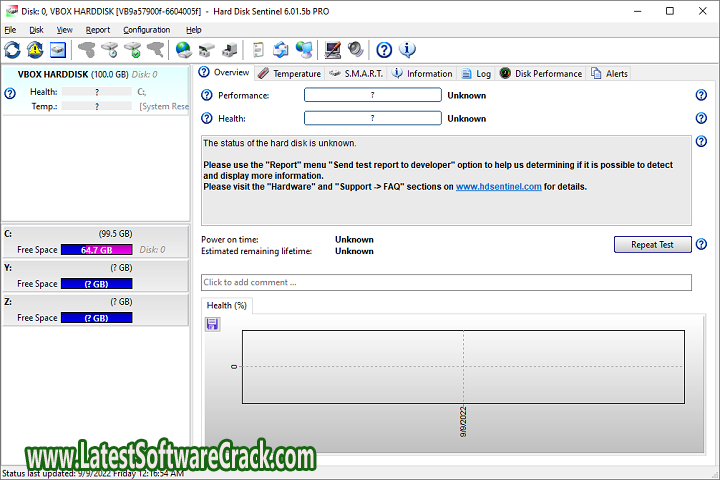Switch to the S.M.A.R.T. tab
Viewport: 720px width, 480px height.
tap(356, 73)
